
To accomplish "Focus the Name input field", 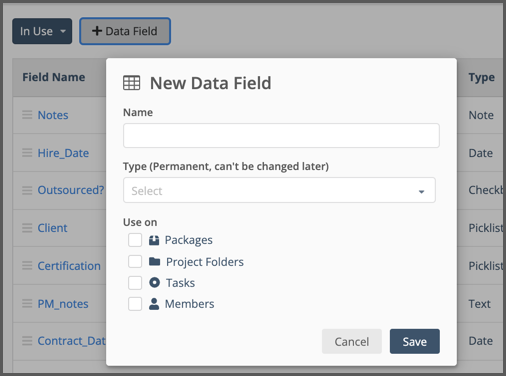I will [281, 135].
